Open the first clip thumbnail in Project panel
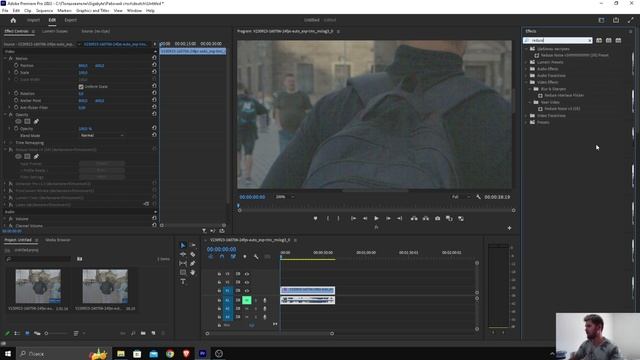 (38, 286)
